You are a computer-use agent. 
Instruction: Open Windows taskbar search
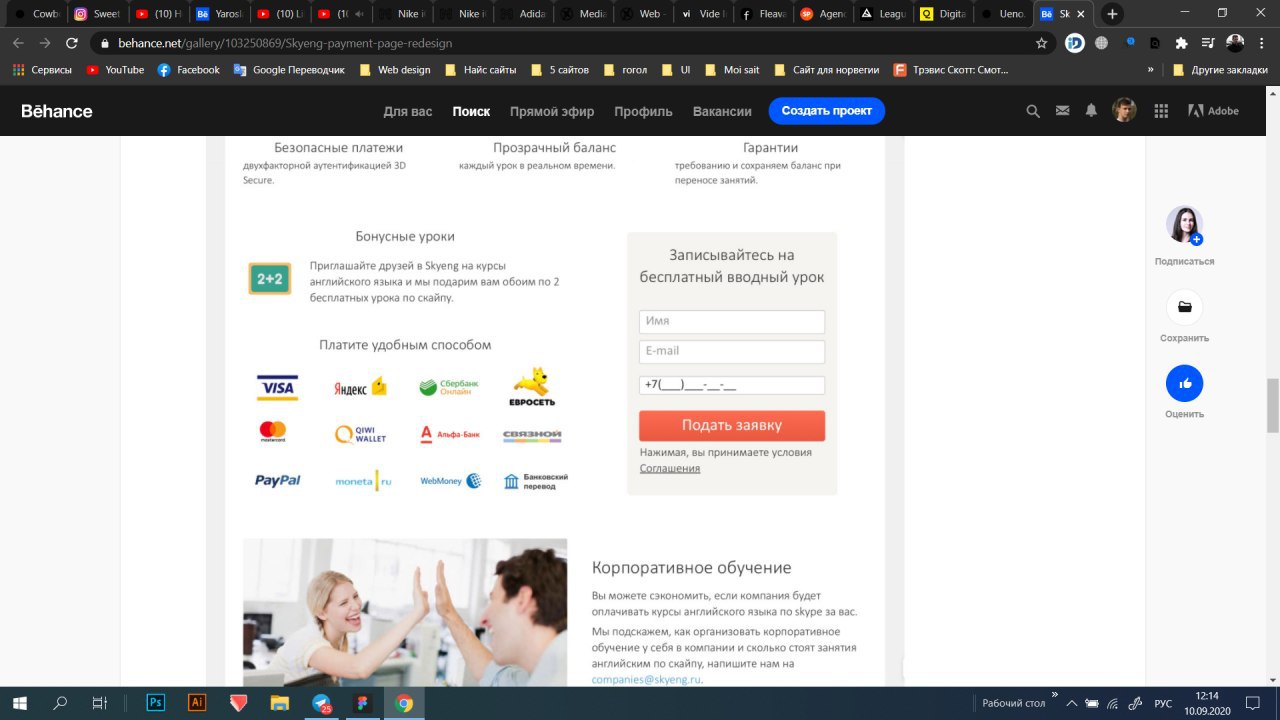click(60, 703)
